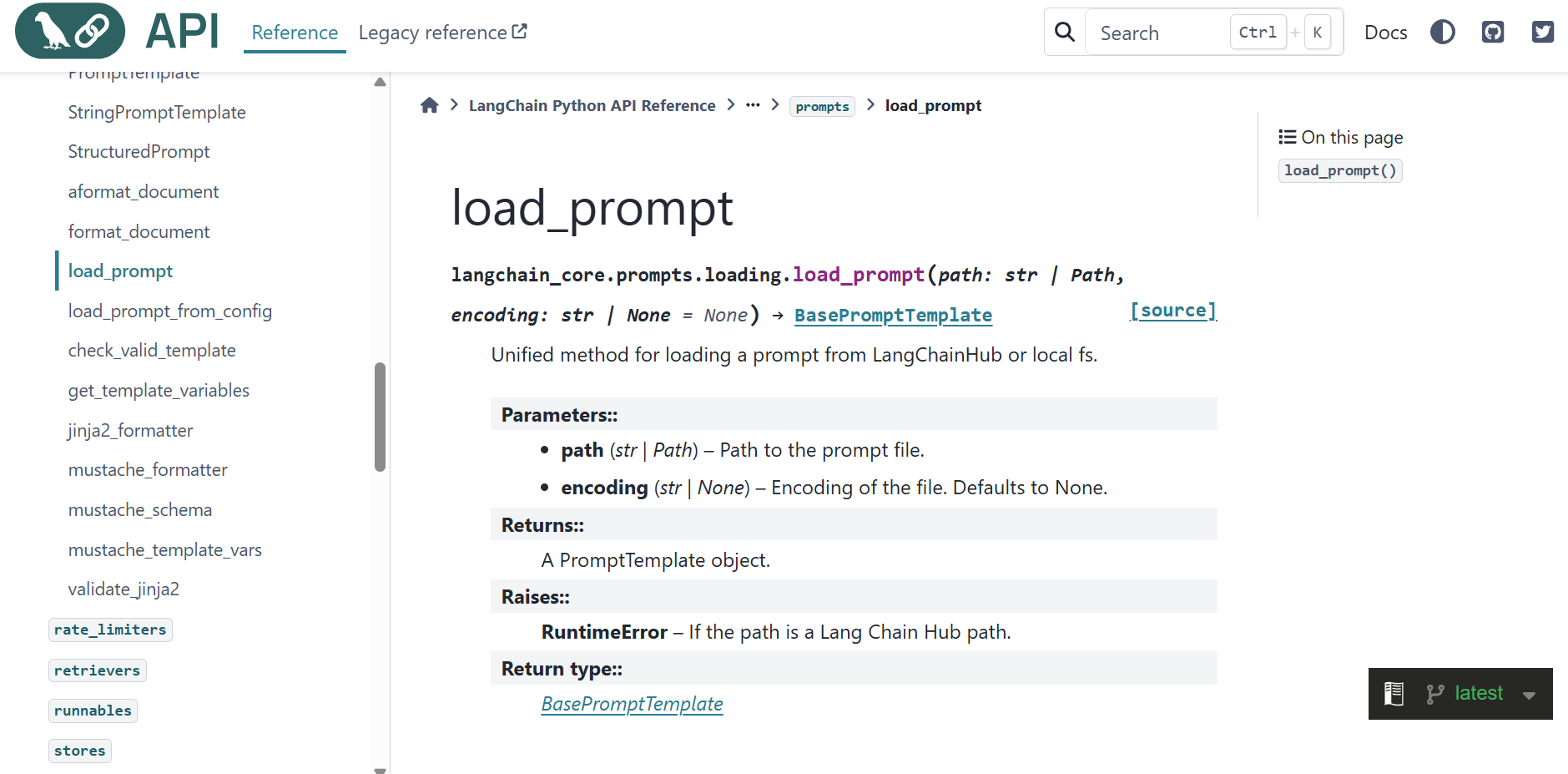Click the external-link icon on Legacy reference
1568x774 pixels.
[x=519, y=31]
